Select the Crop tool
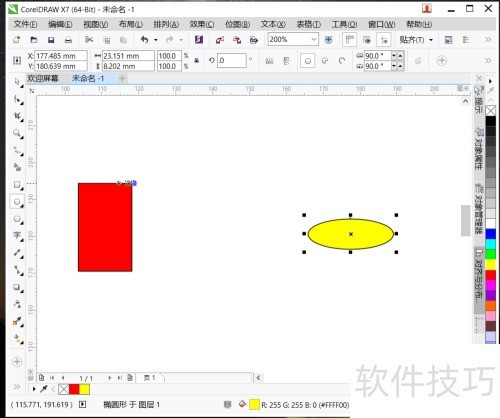This screenshot has height=418, width=500. point(17,116)
